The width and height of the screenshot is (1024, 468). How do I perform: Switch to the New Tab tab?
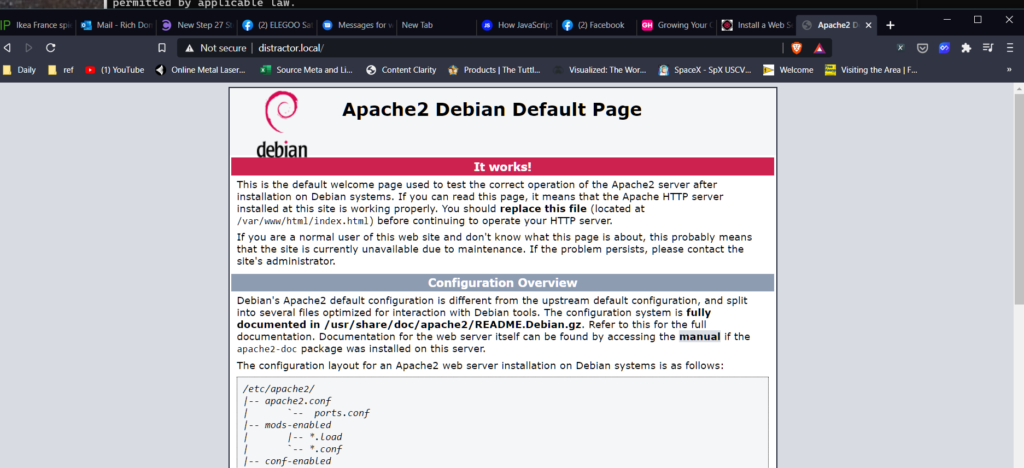(x=436, y=25)
